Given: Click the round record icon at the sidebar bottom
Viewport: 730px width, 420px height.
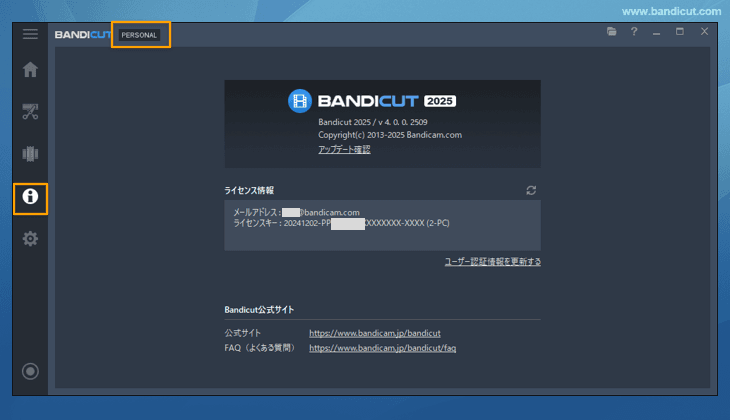Looking at the screenshot, I should point(30,372).
